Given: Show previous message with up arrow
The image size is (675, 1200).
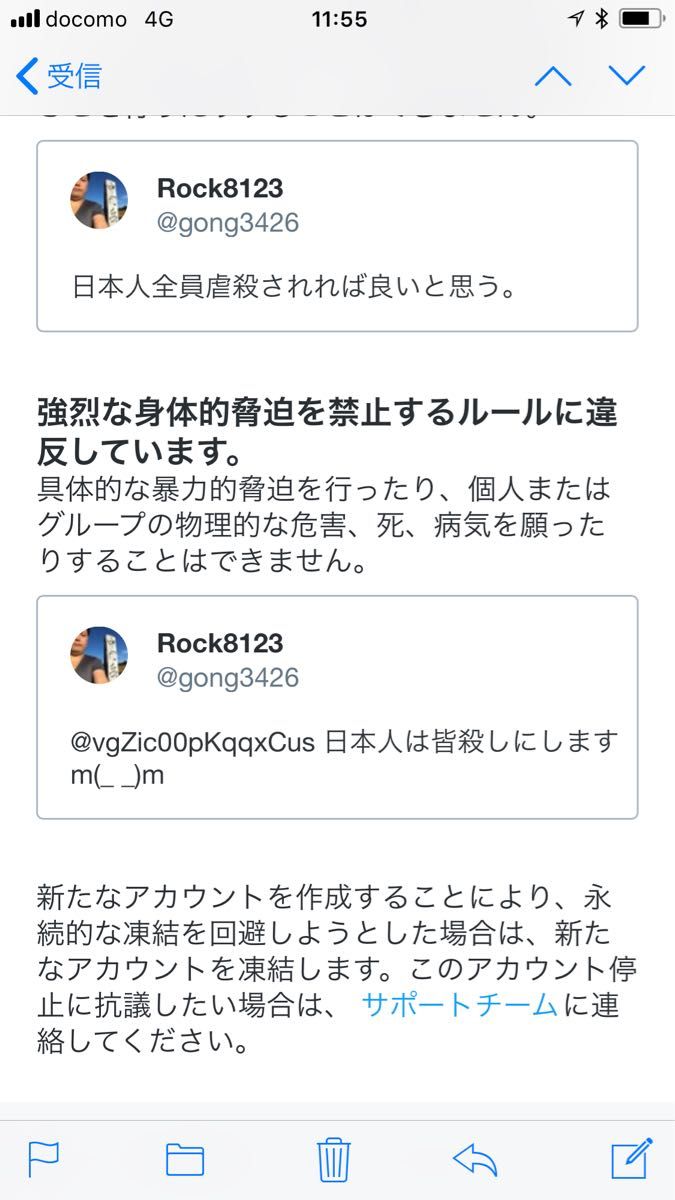Looking at the screenshot, I should click(x=553, y=76).
